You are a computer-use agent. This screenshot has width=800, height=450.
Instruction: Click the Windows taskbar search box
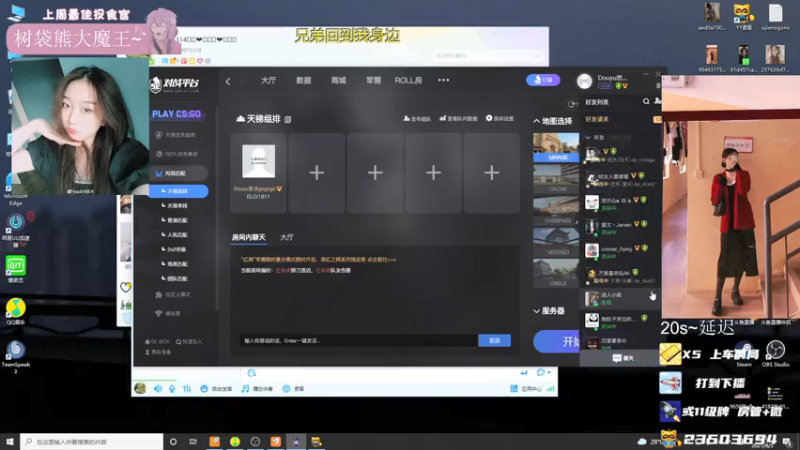coord(92,442)
